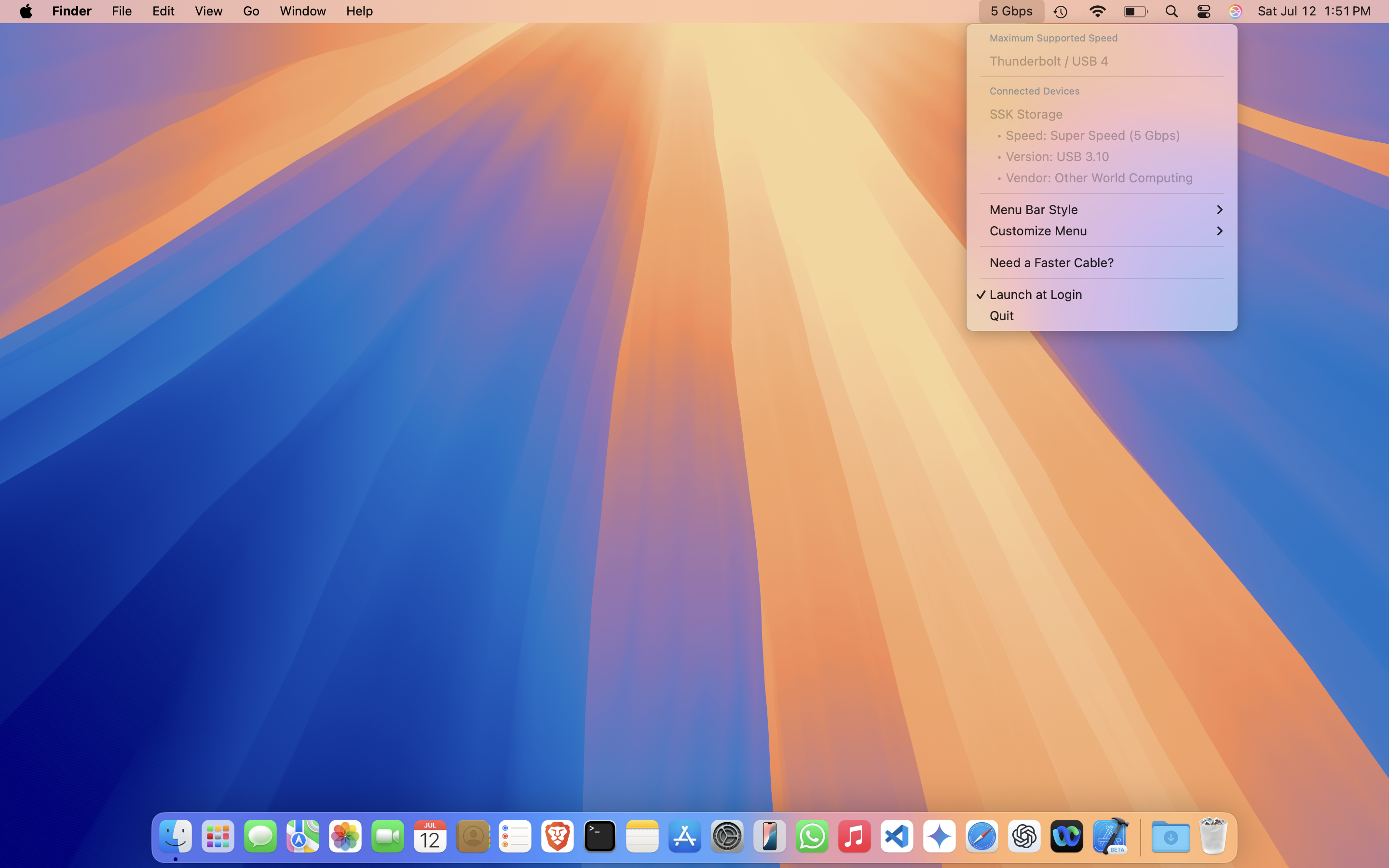Image resolution: width=1389 pixels, height=868 pixels.
Task: Open Control Center from menu bar
Action: (1204, 12)
